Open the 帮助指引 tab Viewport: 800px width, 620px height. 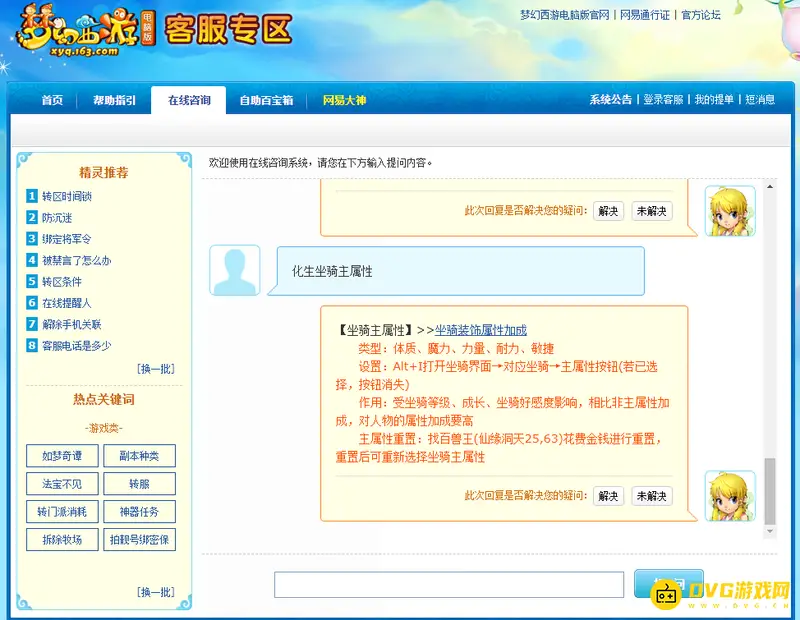(114, 100)
